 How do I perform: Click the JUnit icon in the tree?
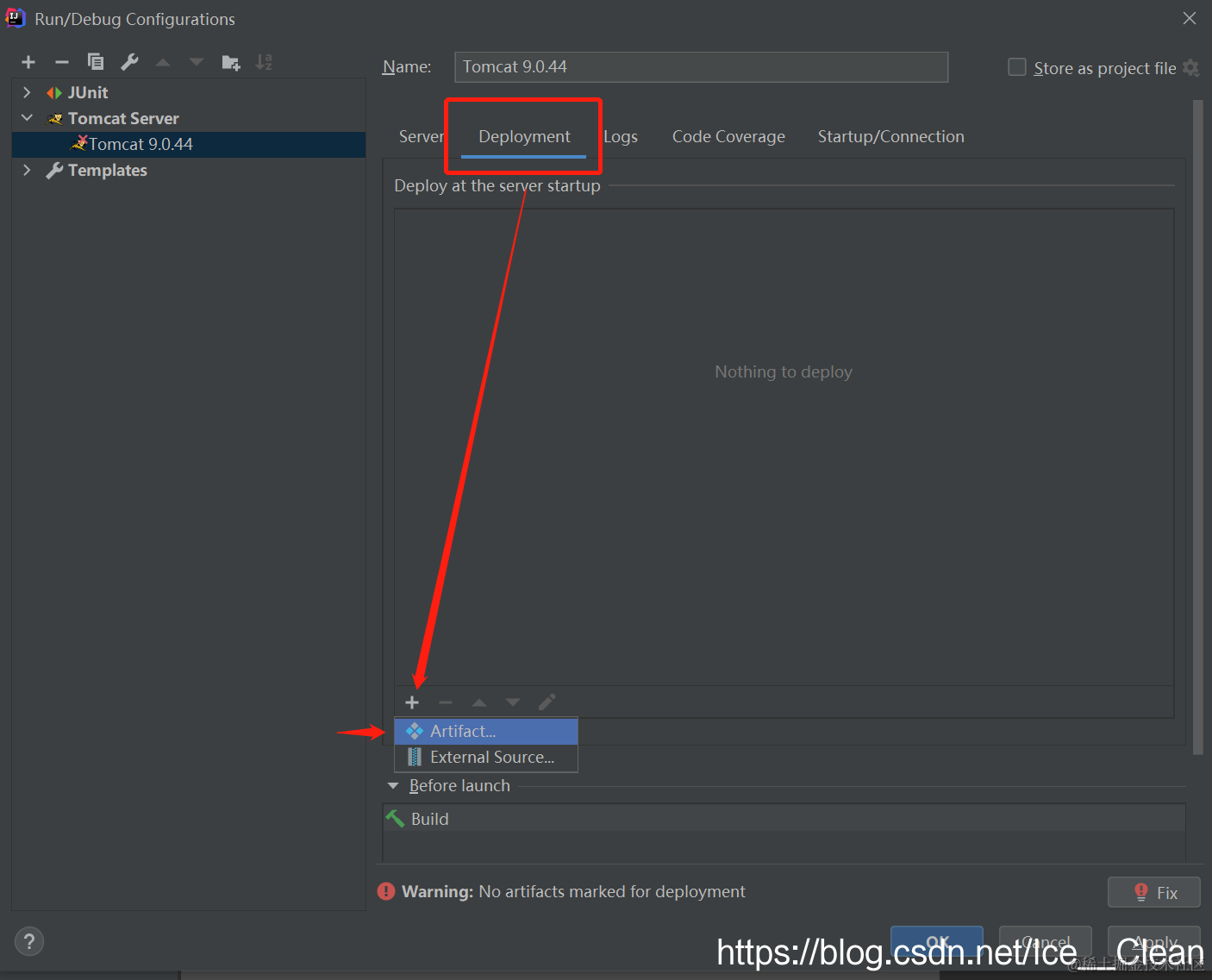pyautogui.click(x=54, y=93)
